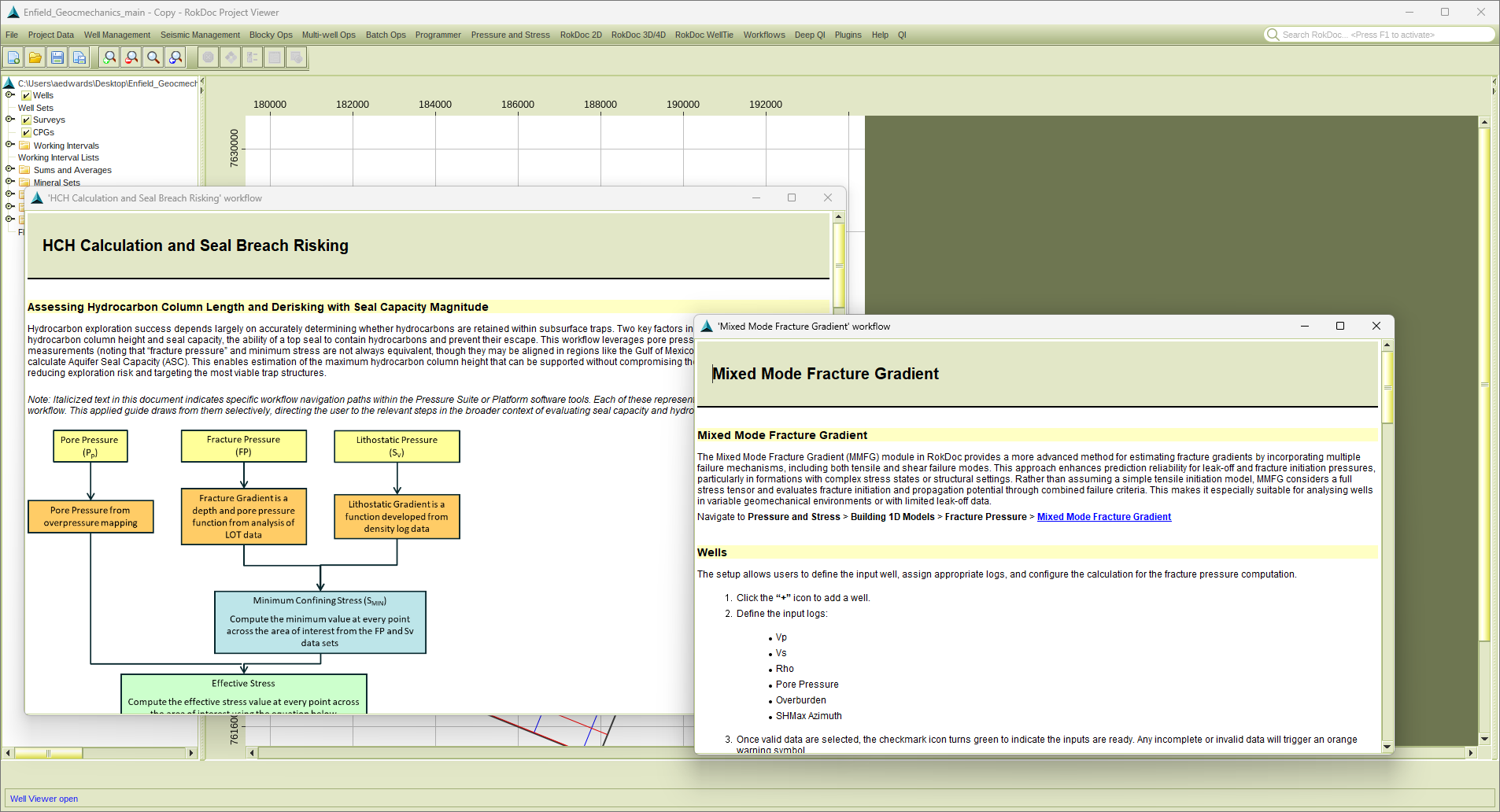Expand the Surveys tree node
This screenshot has width=1500, height=812.
point(10,120)
